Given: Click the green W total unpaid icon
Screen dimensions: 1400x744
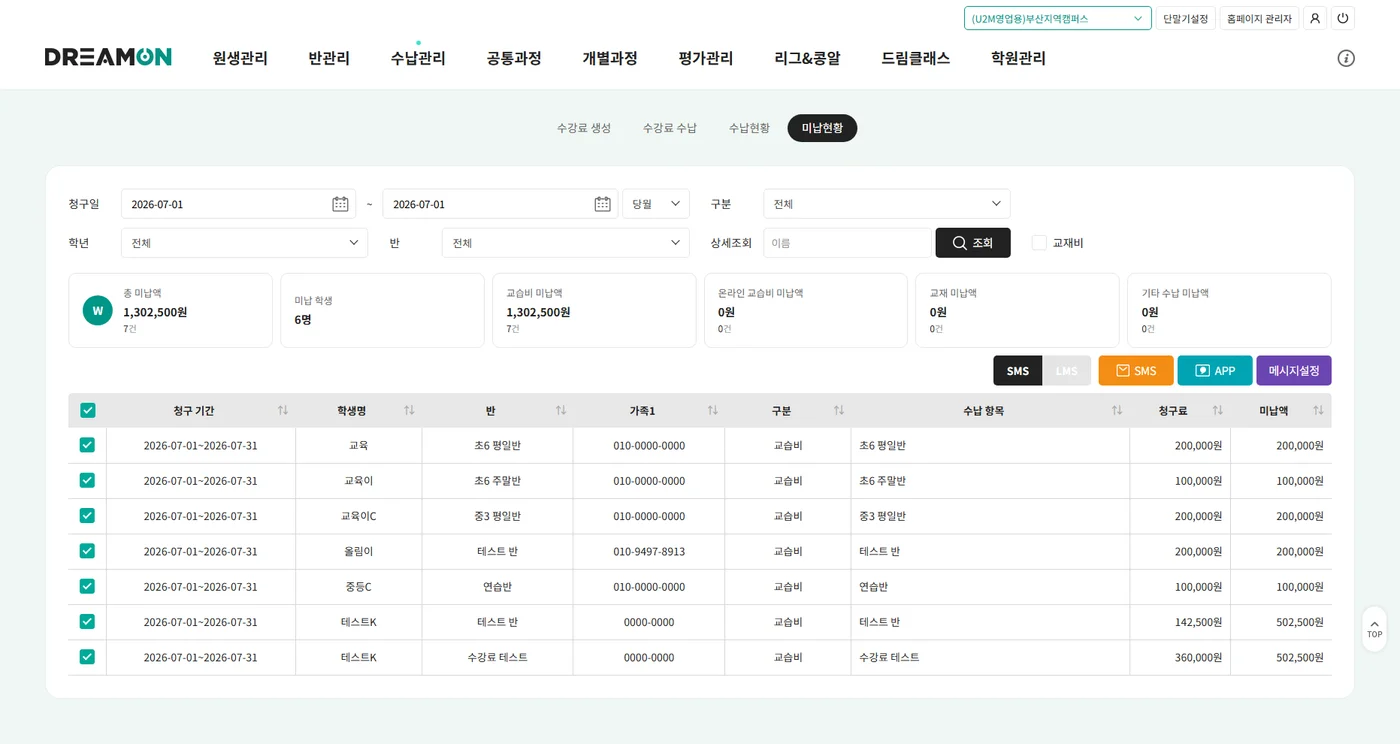Looking at the screenshot, I should [x=97, y=310].
